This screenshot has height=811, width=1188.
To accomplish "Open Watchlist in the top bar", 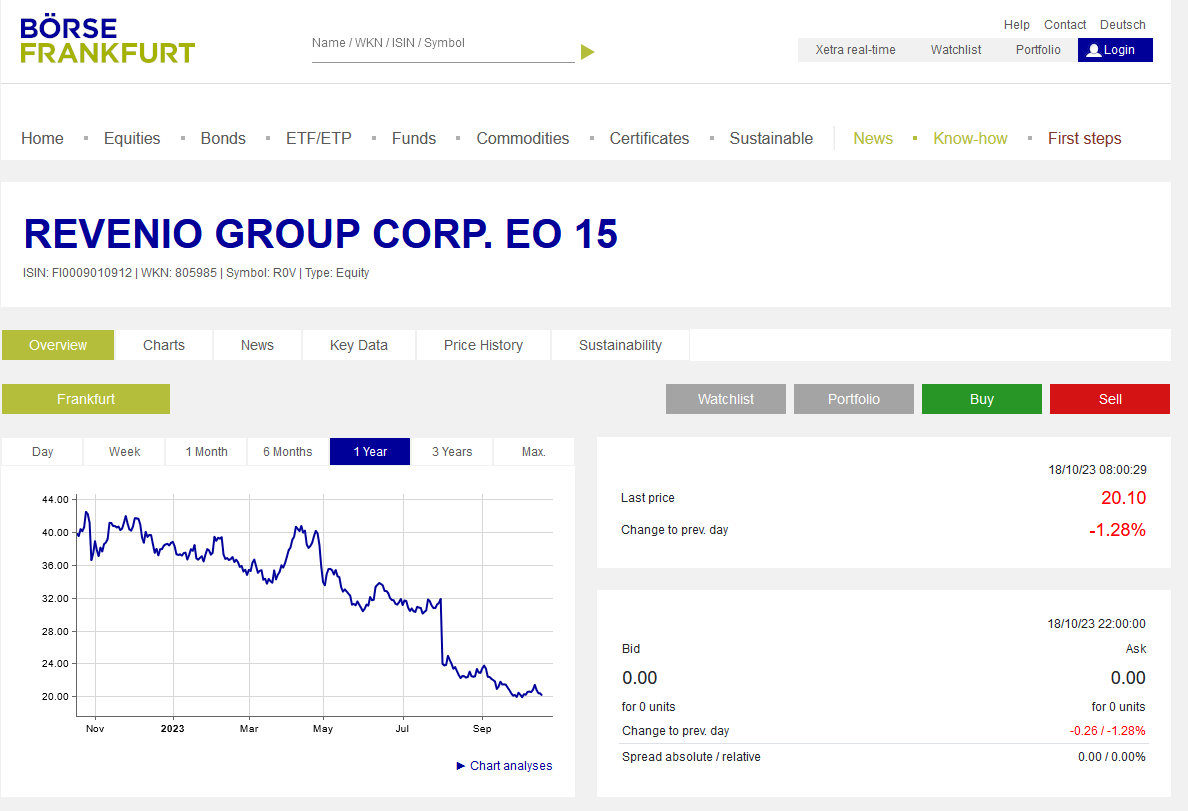I will [x=955, y=50].
